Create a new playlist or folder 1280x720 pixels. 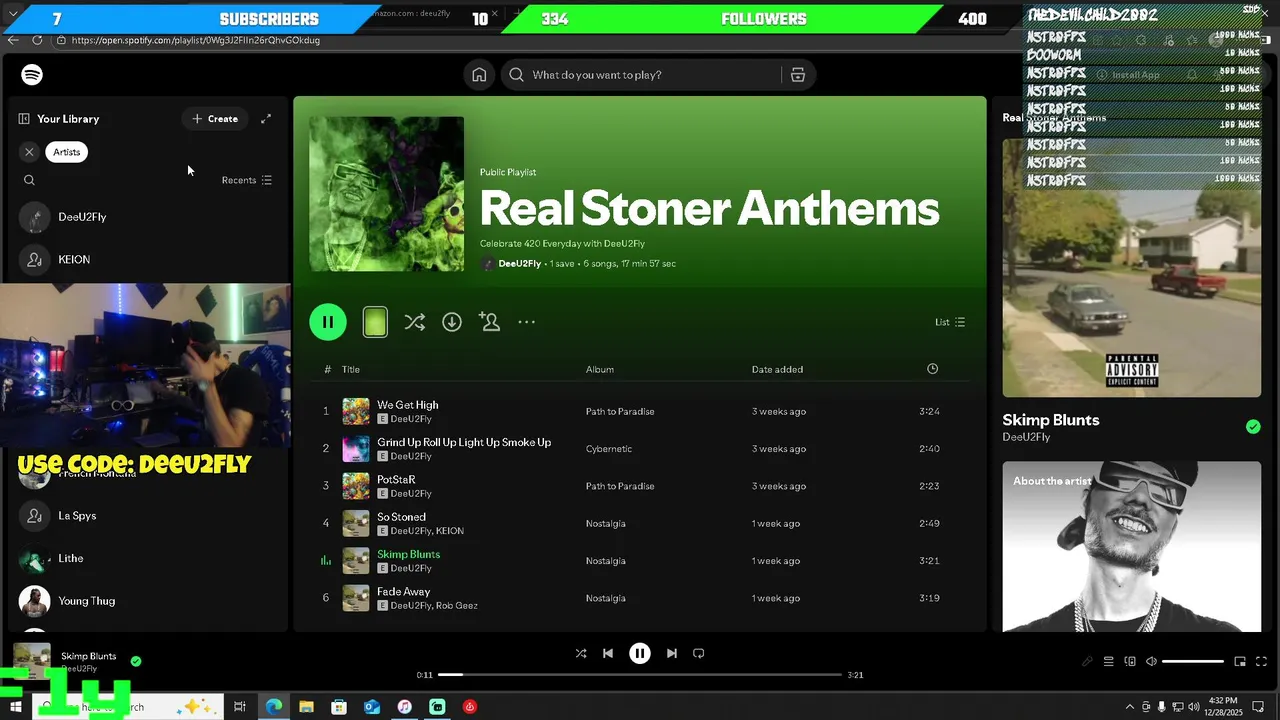click(x=215, y=119)
